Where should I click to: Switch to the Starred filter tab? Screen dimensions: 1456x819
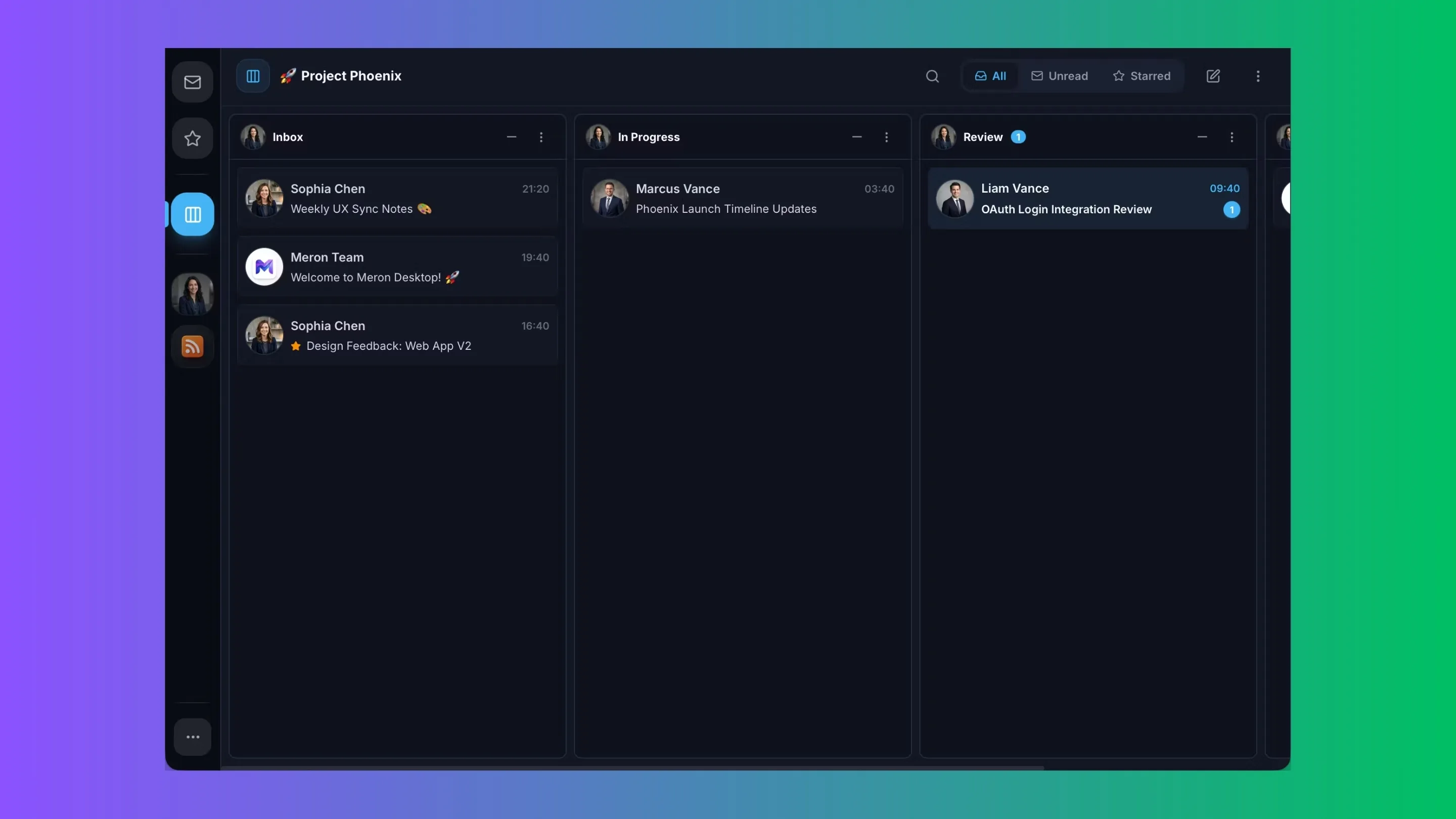pos(1141,76)
